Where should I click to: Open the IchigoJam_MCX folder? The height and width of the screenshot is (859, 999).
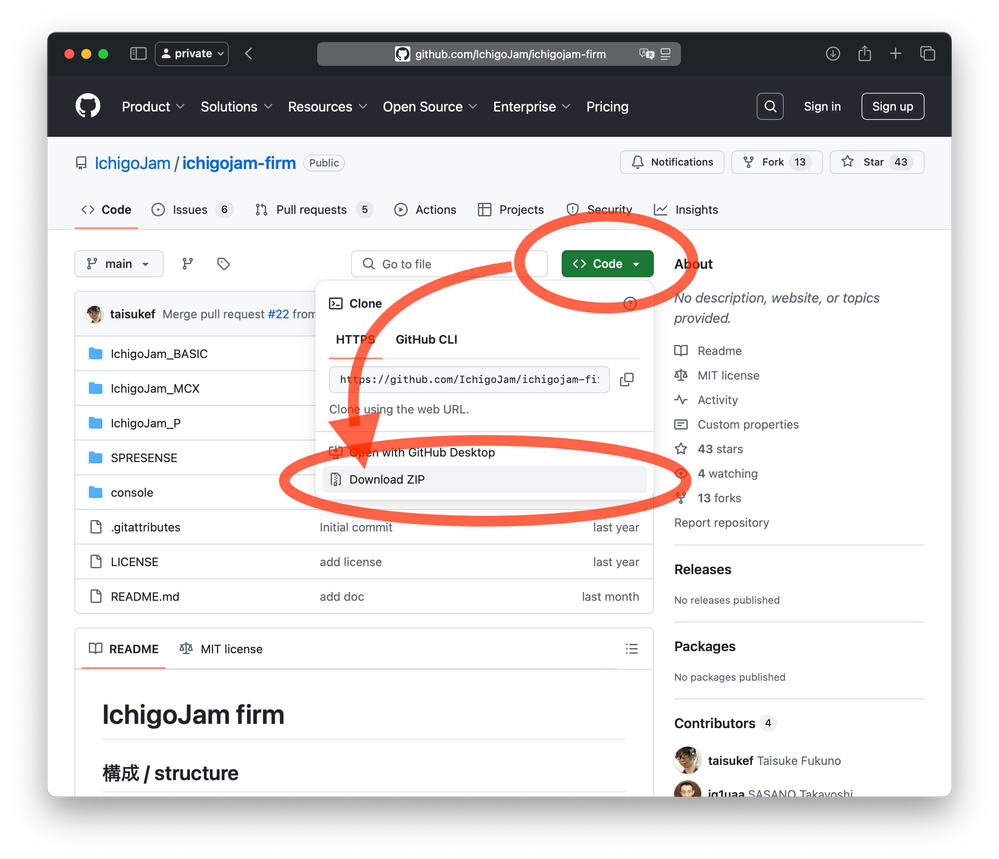tap(155, 389)
